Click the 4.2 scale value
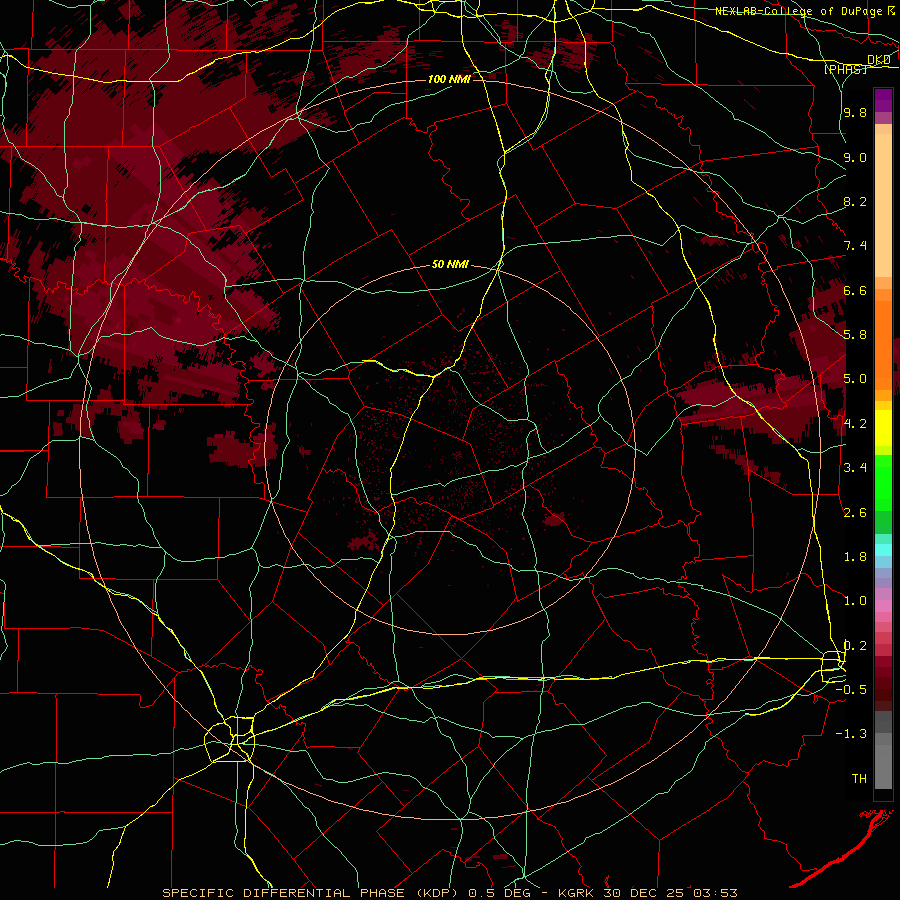Screen dimensions: 900x900 pos(855,424)
